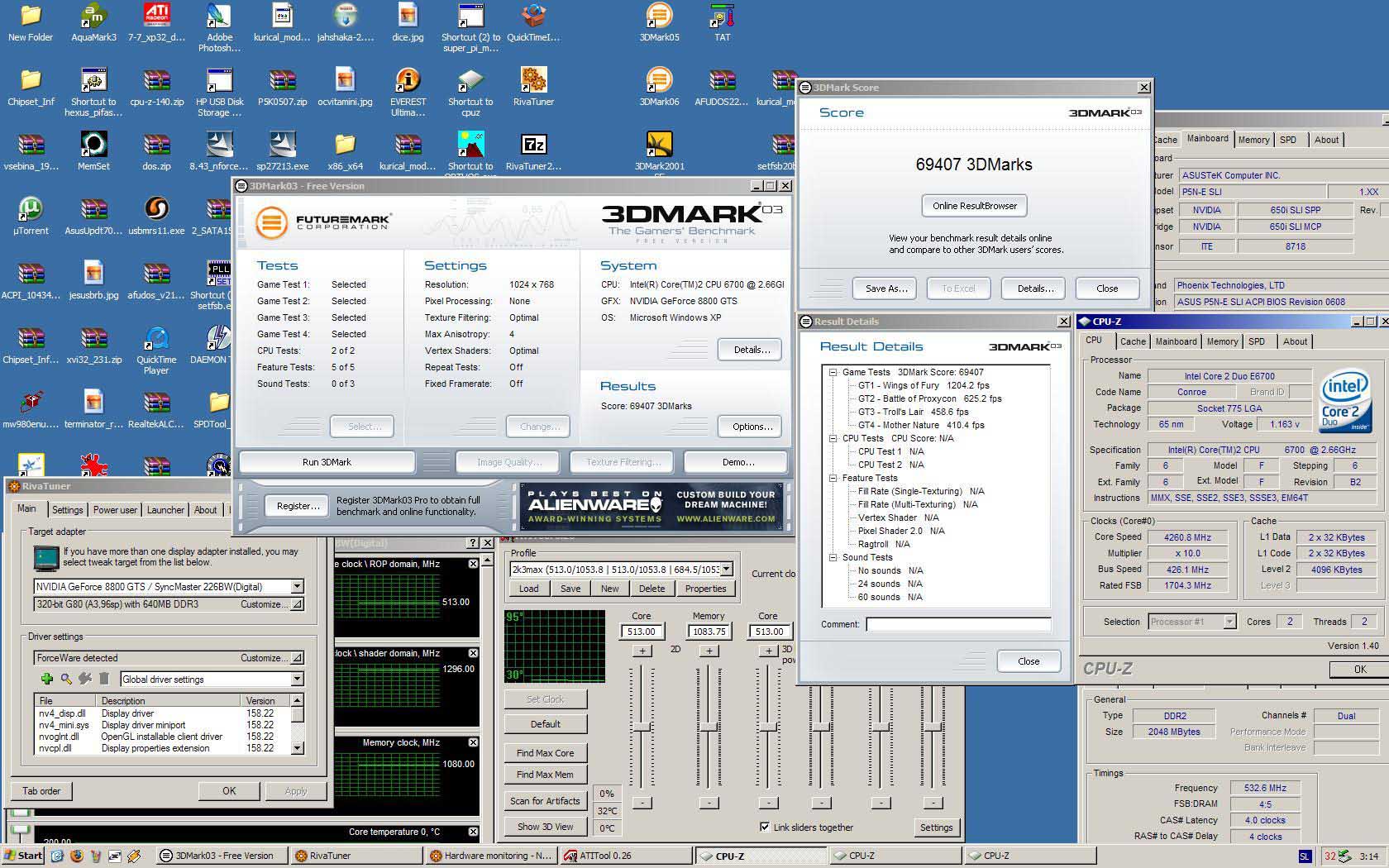Open the SPD tab in front CPU-Z window
1389x868 pixels.
click(1257, 341)
